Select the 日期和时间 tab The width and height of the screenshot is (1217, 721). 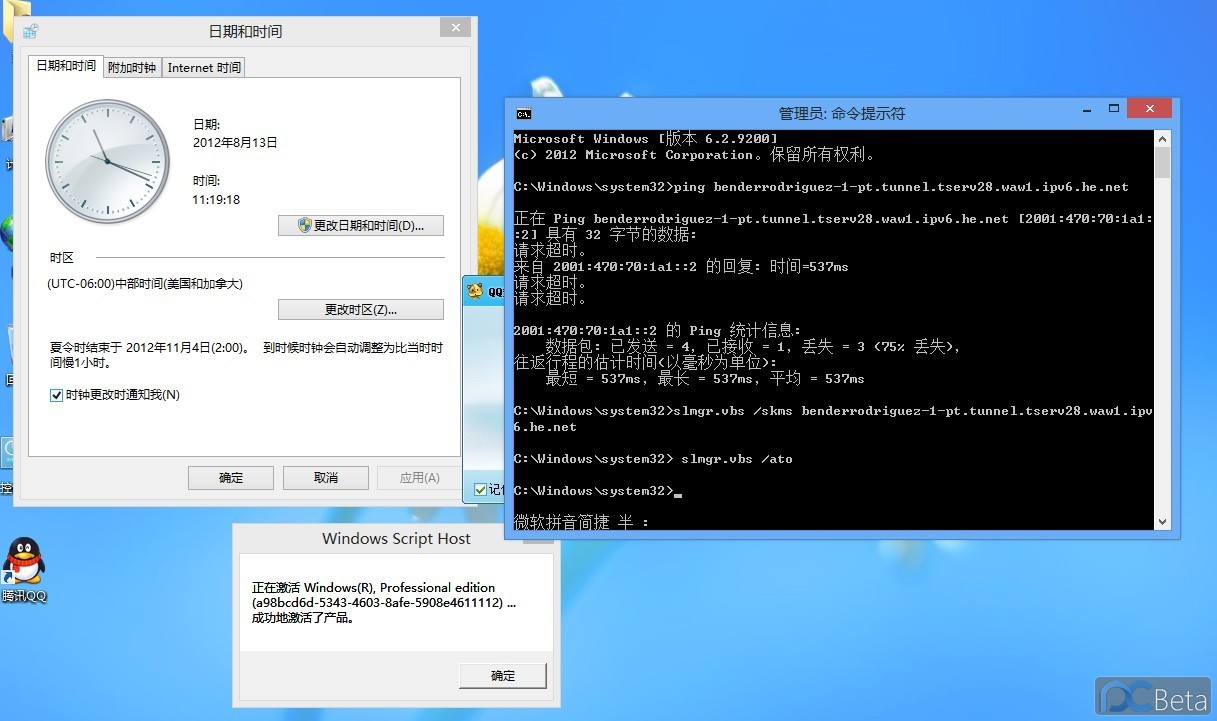(66, 66)
